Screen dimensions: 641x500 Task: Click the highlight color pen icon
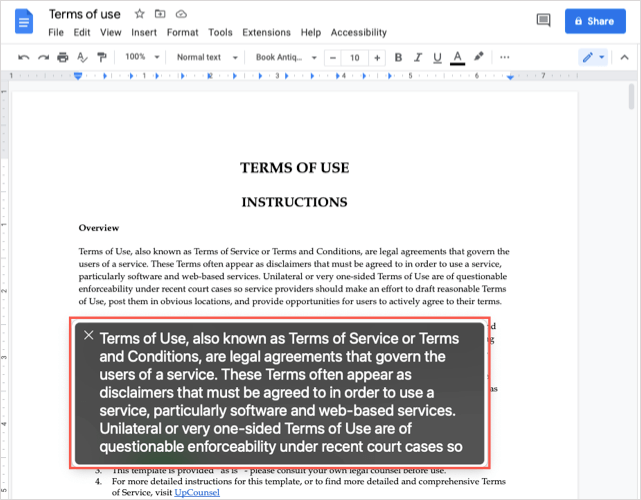(479, 57)
